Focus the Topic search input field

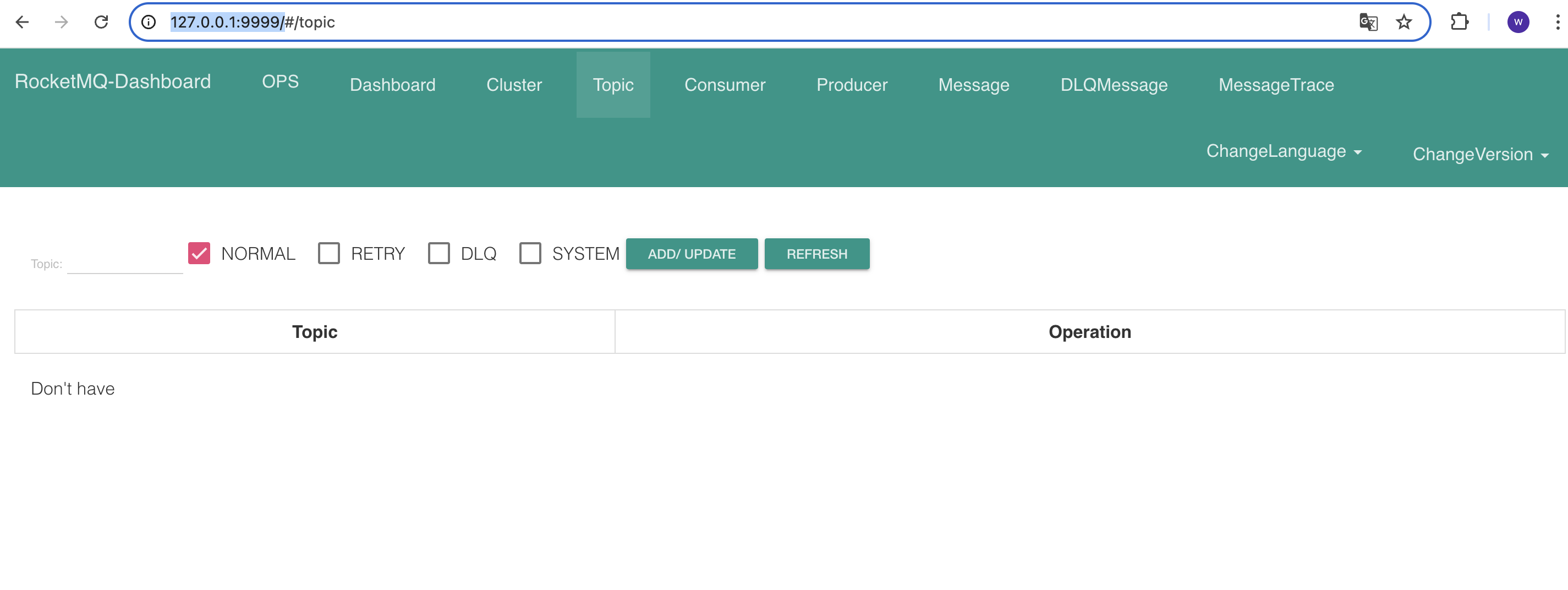(x=125, y=264)
